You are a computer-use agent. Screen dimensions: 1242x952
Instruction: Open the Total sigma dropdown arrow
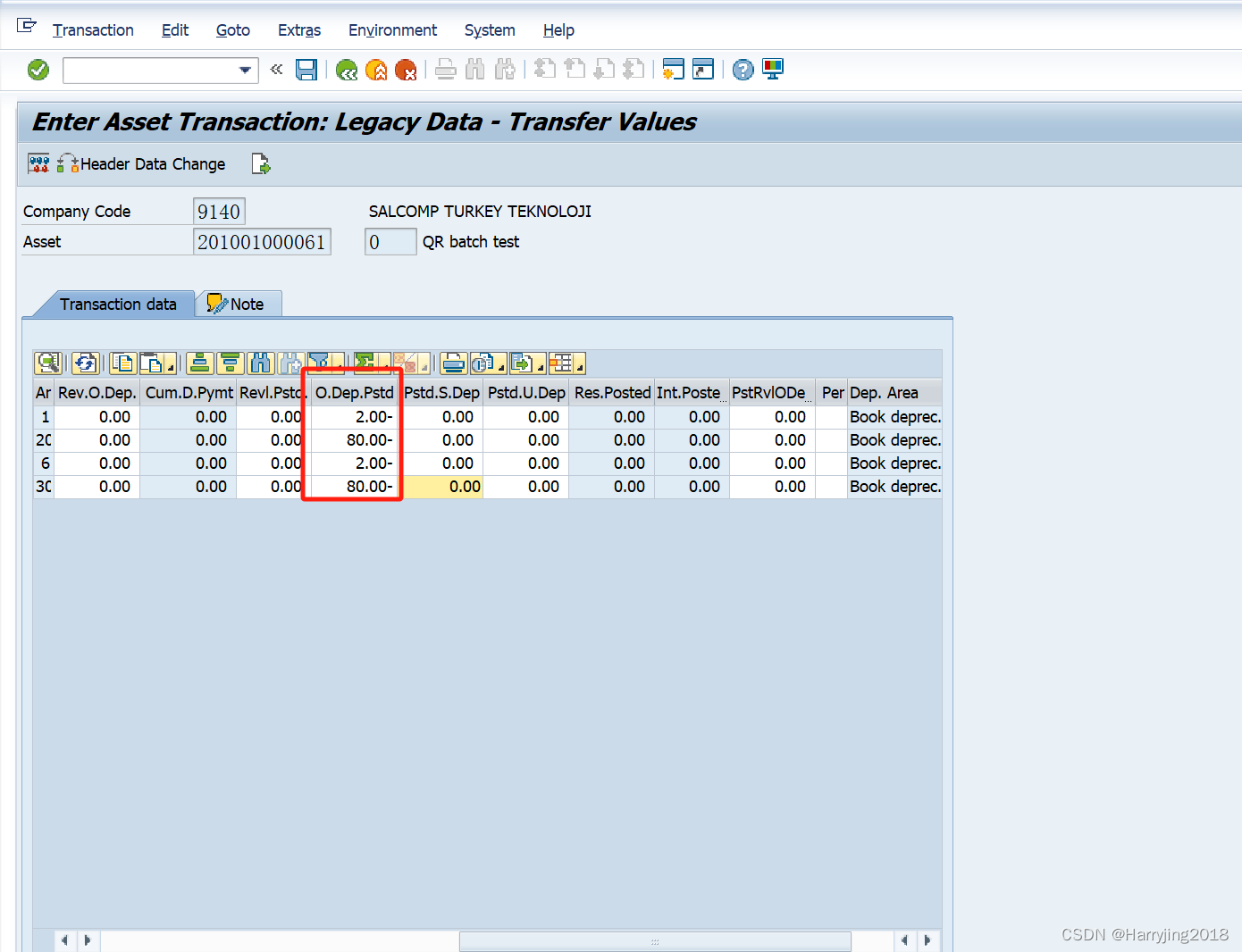384,366
